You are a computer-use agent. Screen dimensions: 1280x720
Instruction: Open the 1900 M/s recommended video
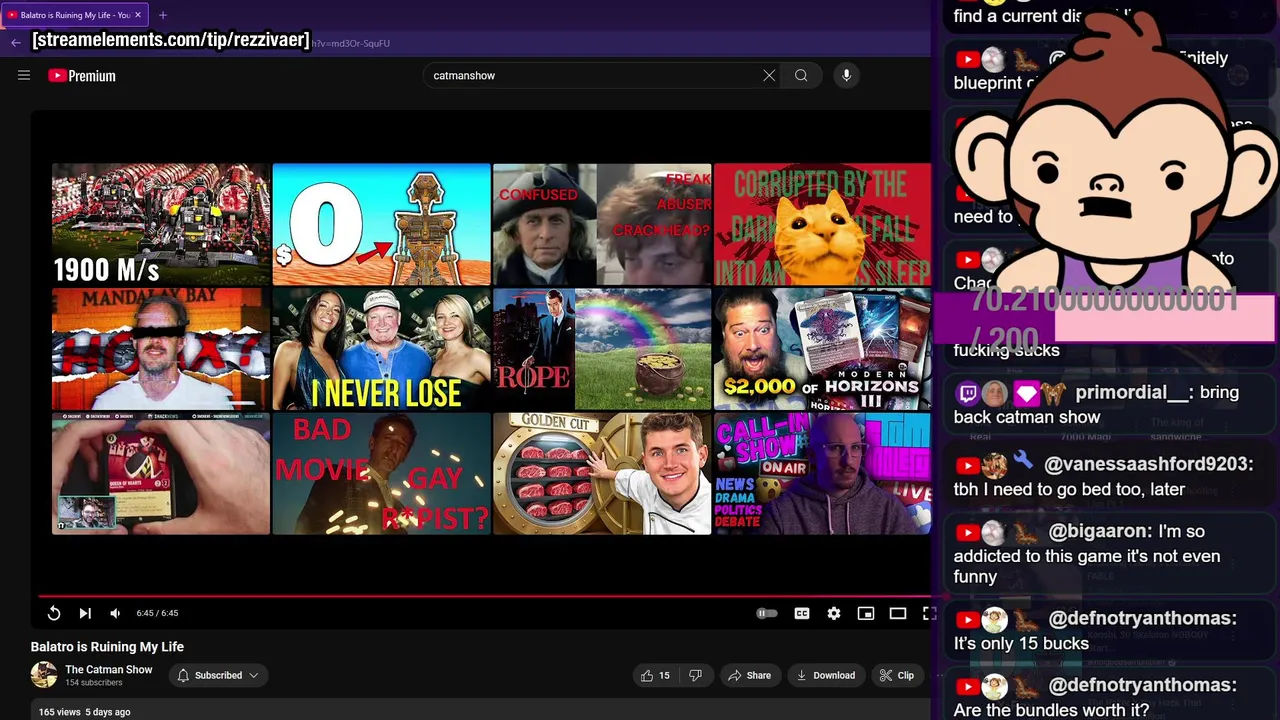(x=161, y=225)
